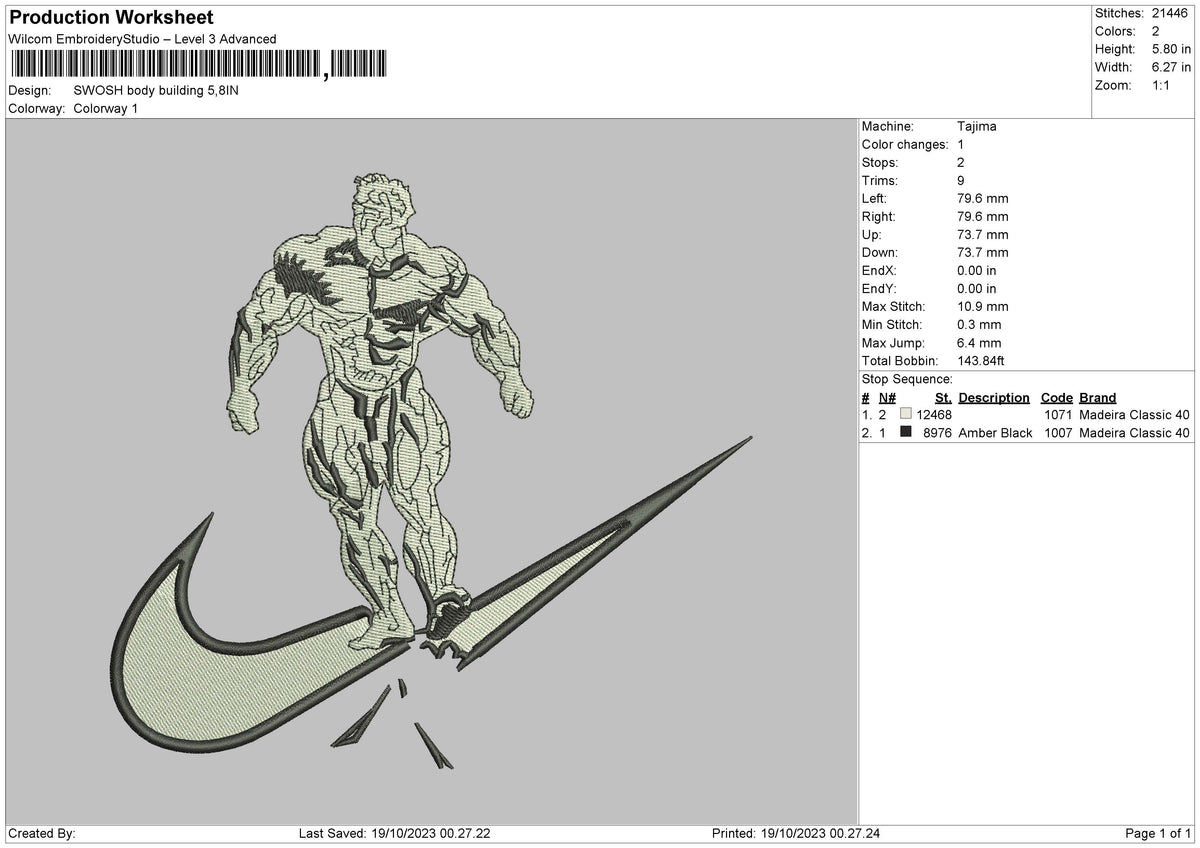The height and width of the screenshot is (848, 1200).
Task: Select the Max Stitch value 10.9 mm
Action: tap(983, 307)
